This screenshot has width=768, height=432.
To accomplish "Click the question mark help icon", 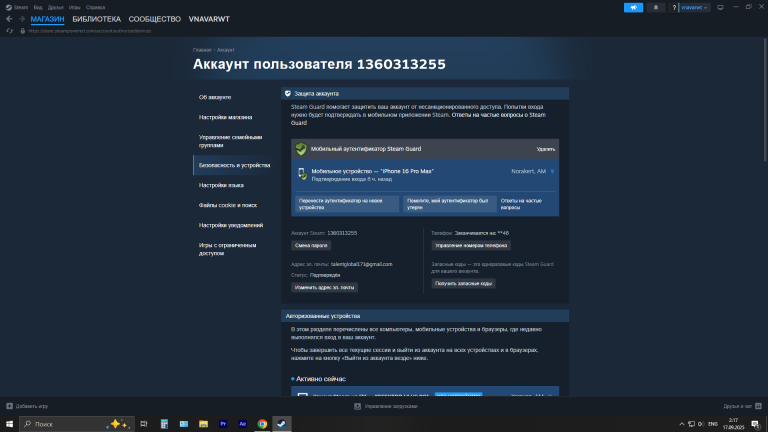I will pos(674,7).
